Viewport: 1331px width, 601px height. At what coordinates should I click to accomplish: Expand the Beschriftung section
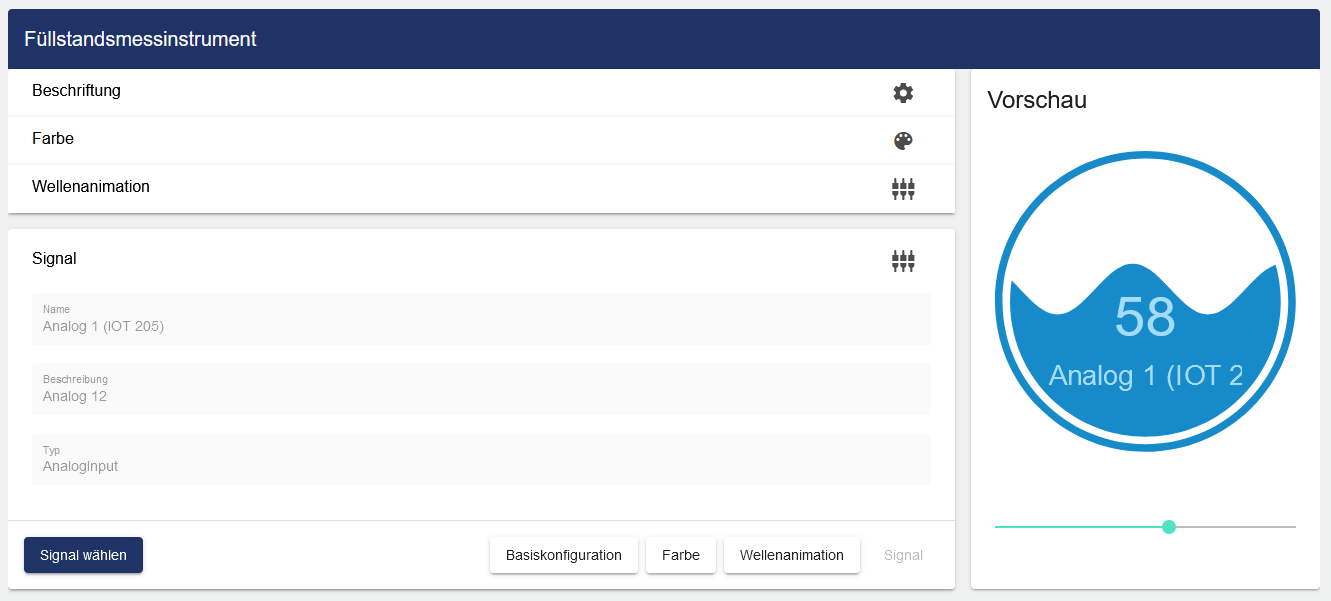(x=76, y=91)
